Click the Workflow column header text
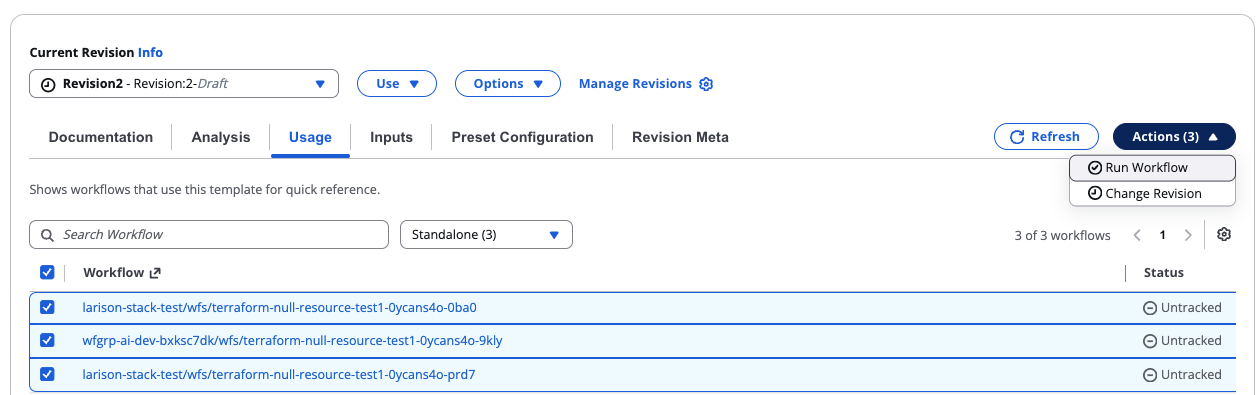 click(x=114, y=273)
